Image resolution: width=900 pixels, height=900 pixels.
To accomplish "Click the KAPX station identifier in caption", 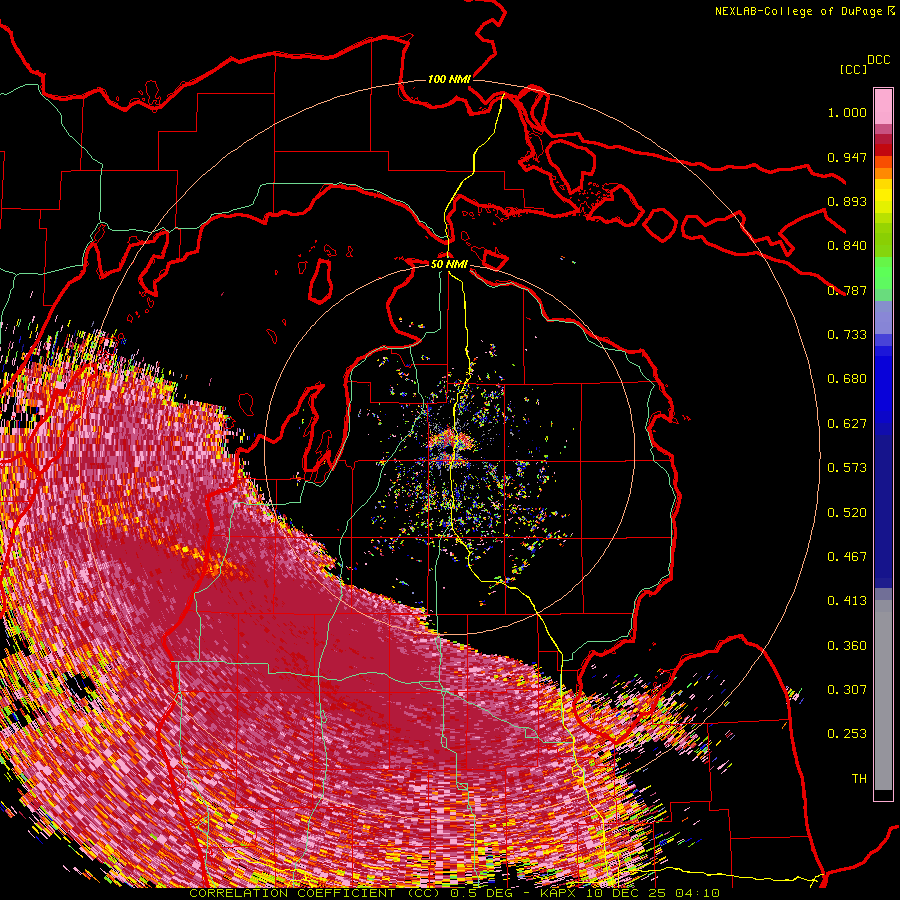I will pos(560,893).
